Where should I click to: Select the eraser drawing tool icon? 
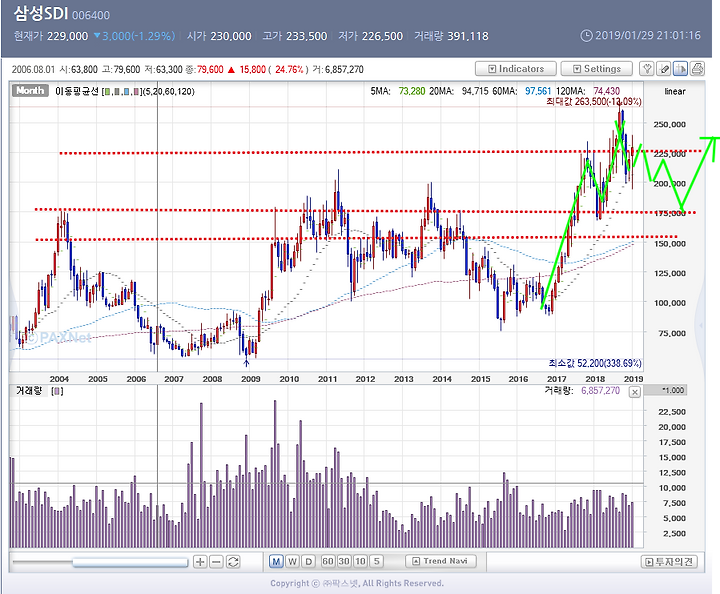click(664, 69)
